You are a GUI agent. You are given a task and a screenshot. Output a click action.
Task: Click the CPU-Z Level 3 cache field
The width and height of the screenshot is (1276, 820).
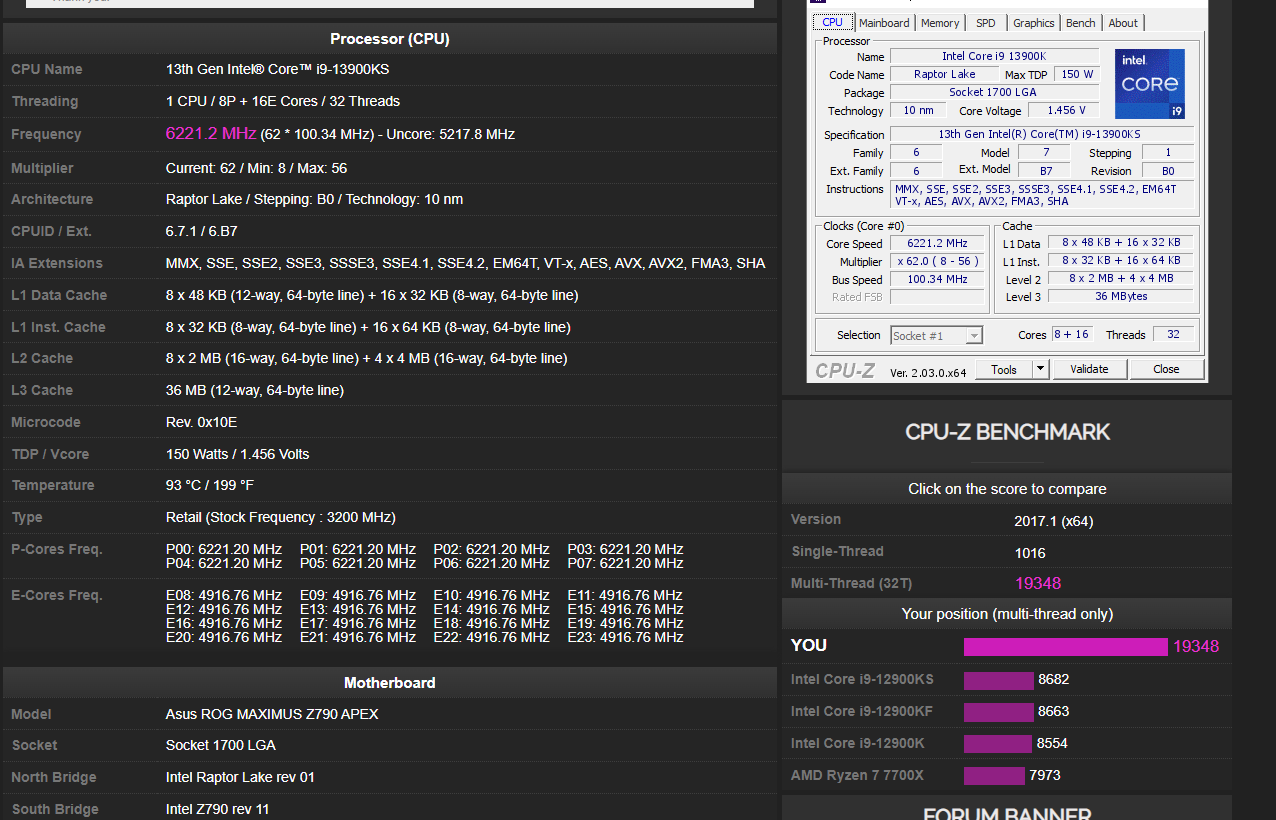pos(1120,296)
